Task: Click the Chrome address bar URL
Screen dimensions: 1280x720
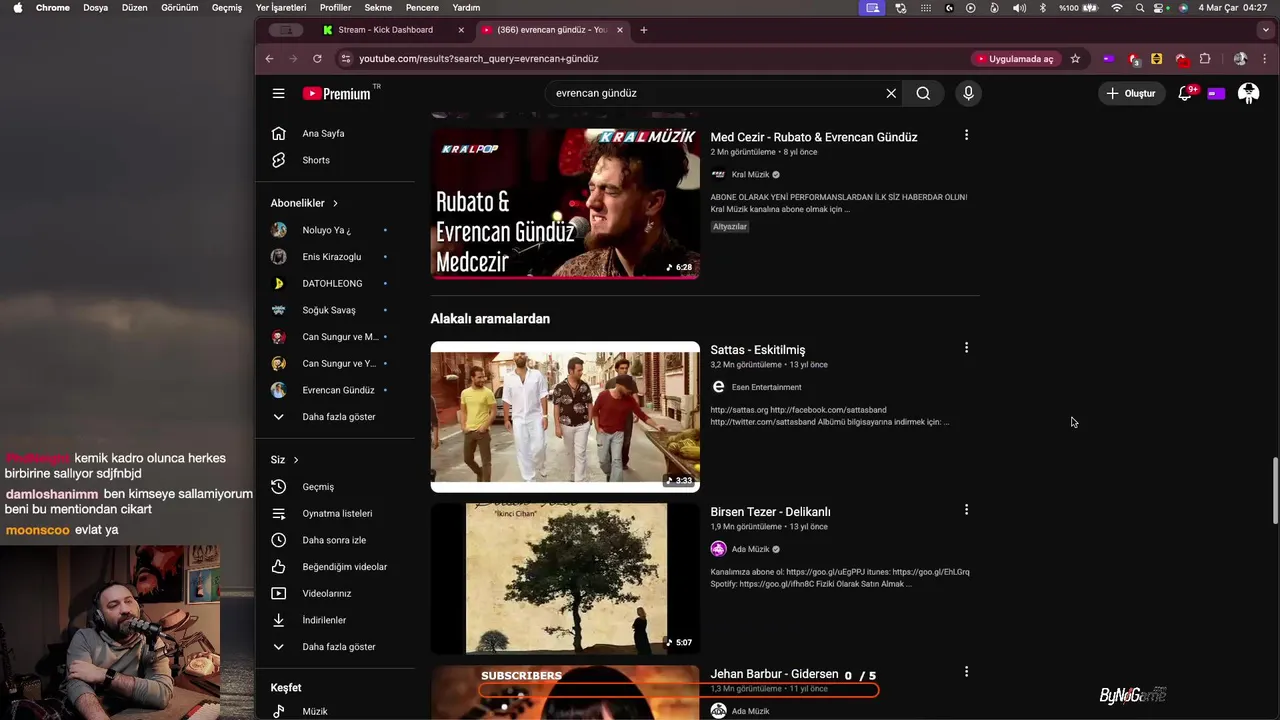Action: tap(479, 58)
